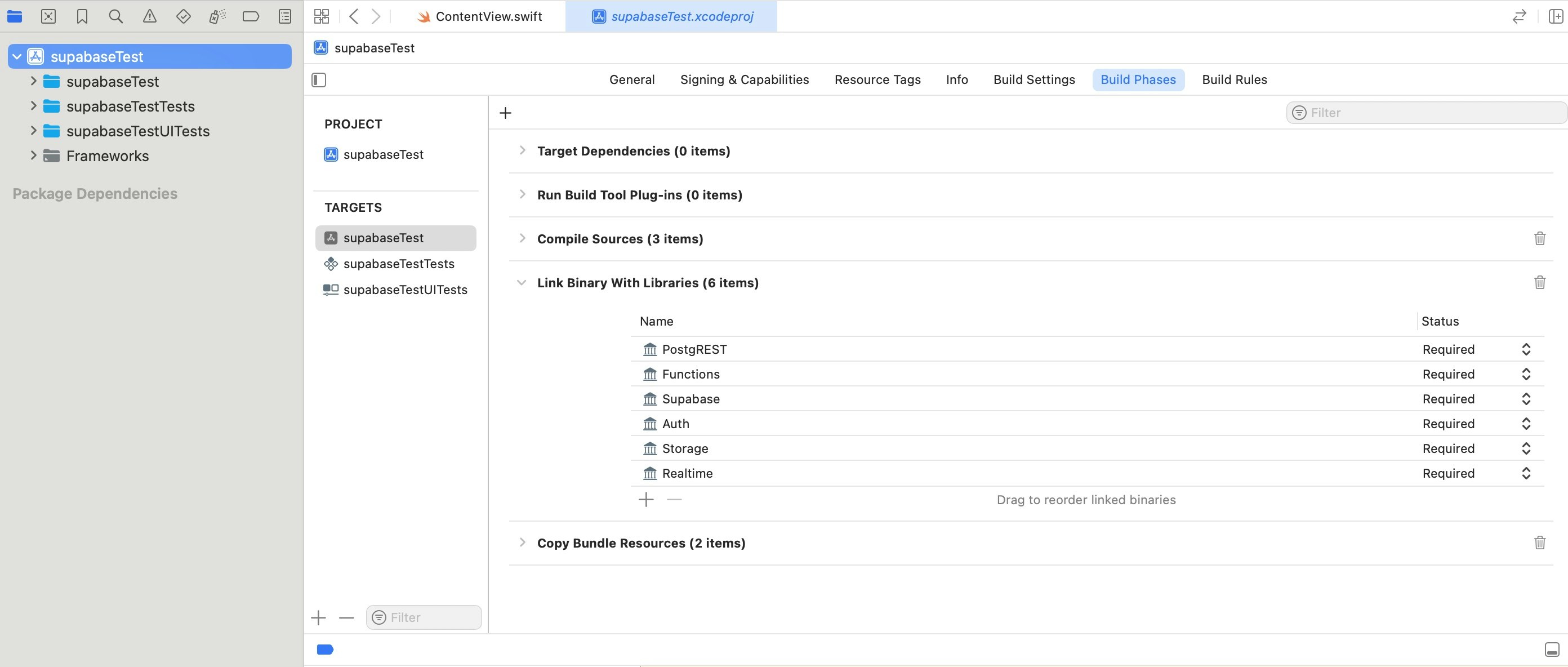Open the Find navigator magnifier icon

coord(115,16)
